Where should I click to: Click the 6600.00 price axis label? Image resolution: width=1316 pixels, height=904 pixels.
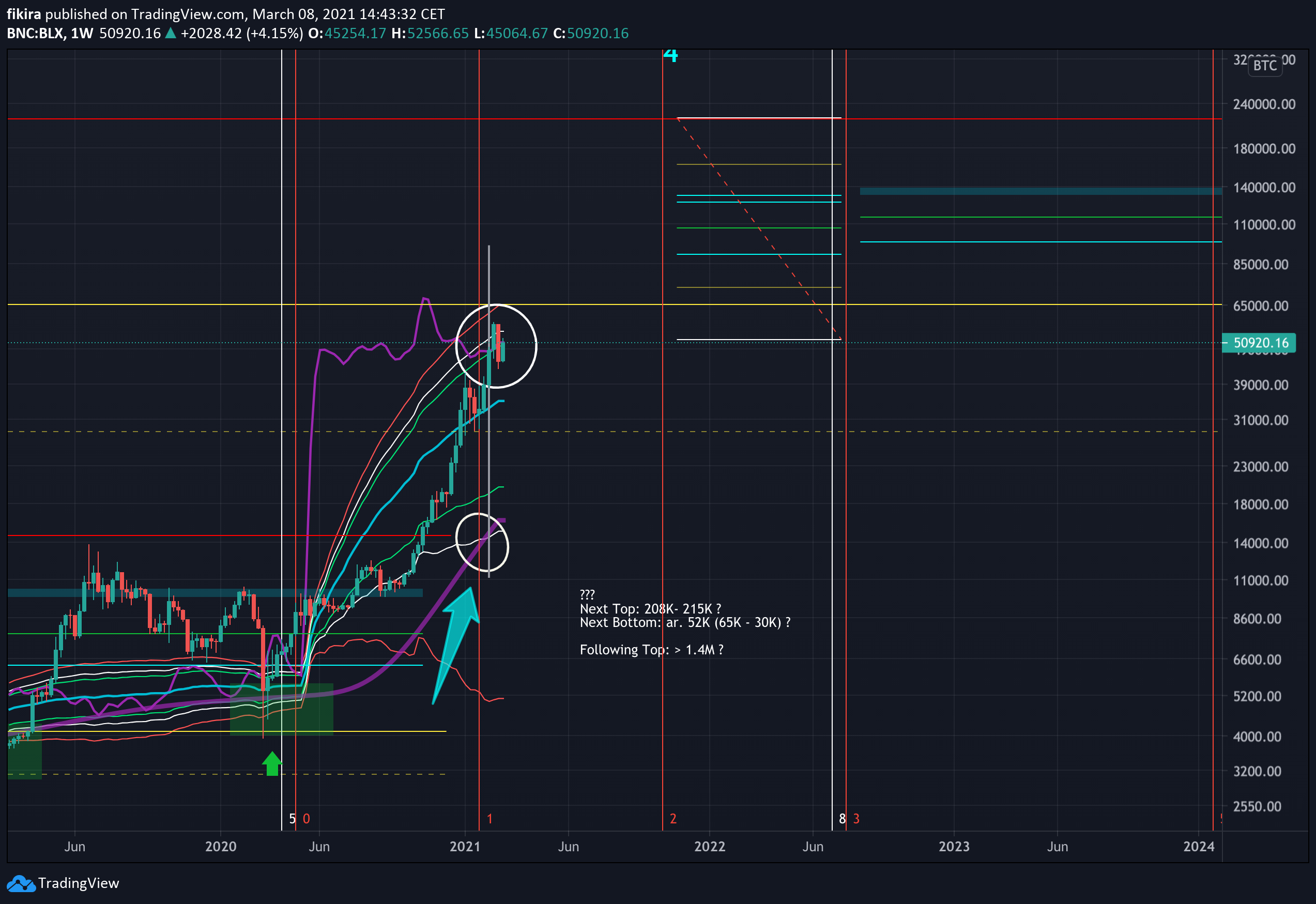point(1257,660)
